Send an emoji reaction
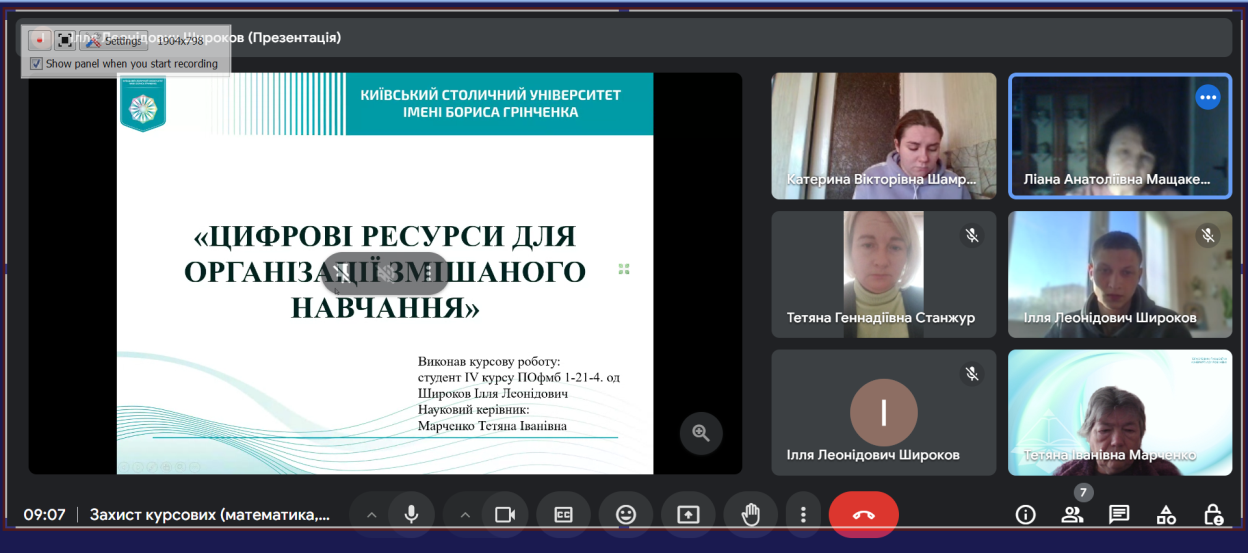The width and height of the screenshot is (1248, 553). (x=626, y=514)
